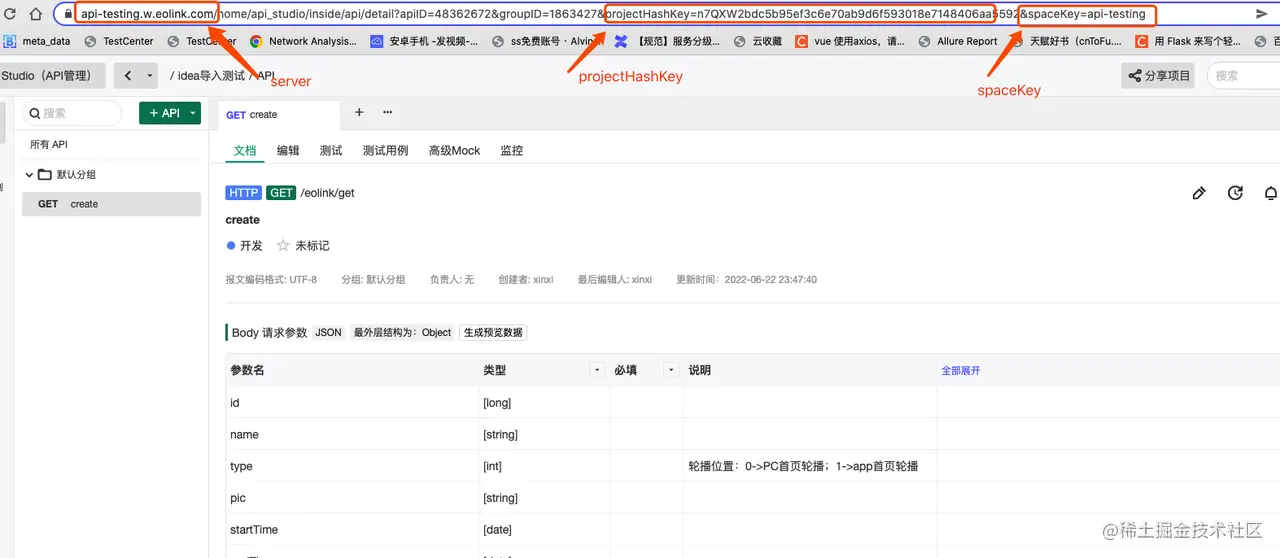Image resolution: width=1280 pixels, height=558 pixels.
Task: Click the 分享项目 share button
Action: tap(1158, 76)
